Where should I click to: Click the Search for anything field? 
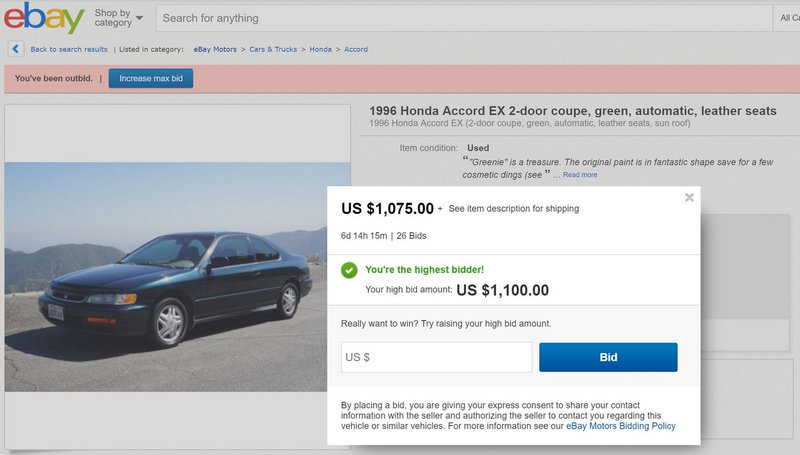point(460,18)
